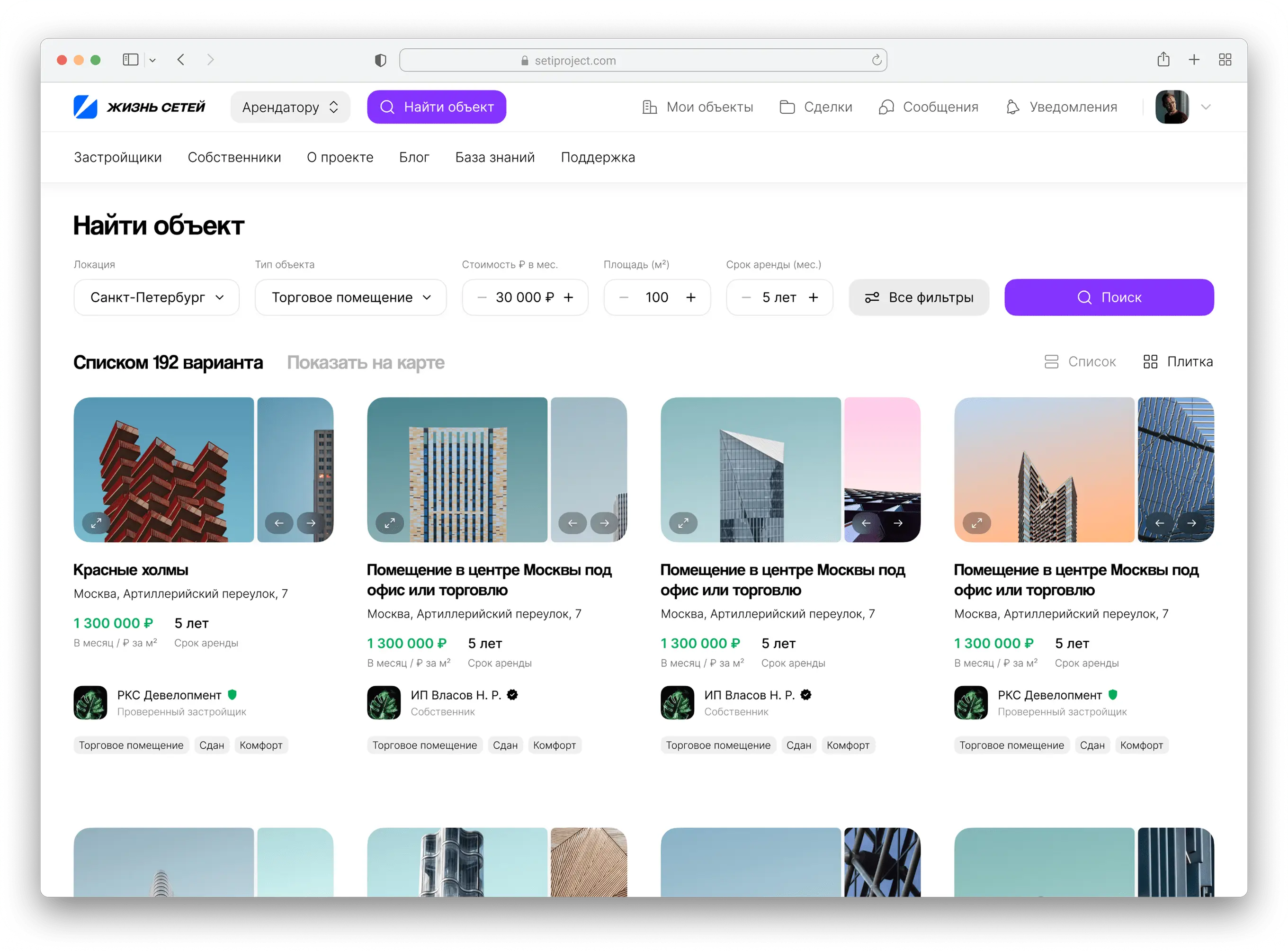This screenshot has width=1288, height=951.
Task: Click the Safari share icon
Action: 1163,60
